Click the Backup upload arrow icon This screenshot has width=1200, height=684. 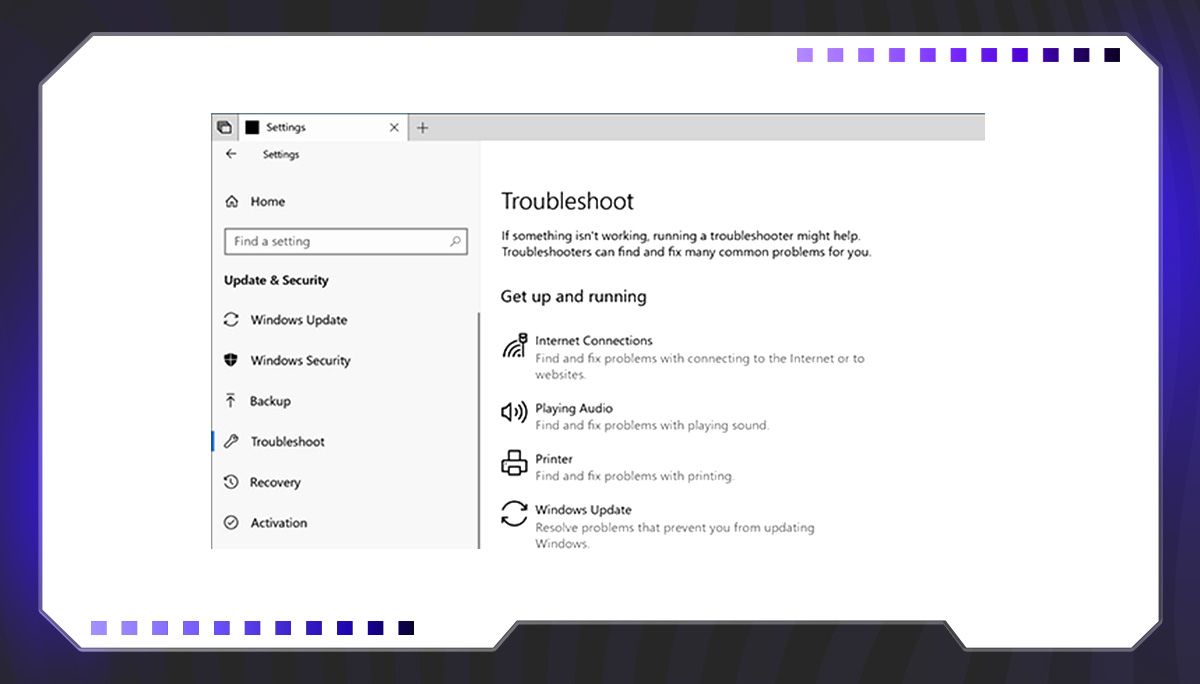231,401
